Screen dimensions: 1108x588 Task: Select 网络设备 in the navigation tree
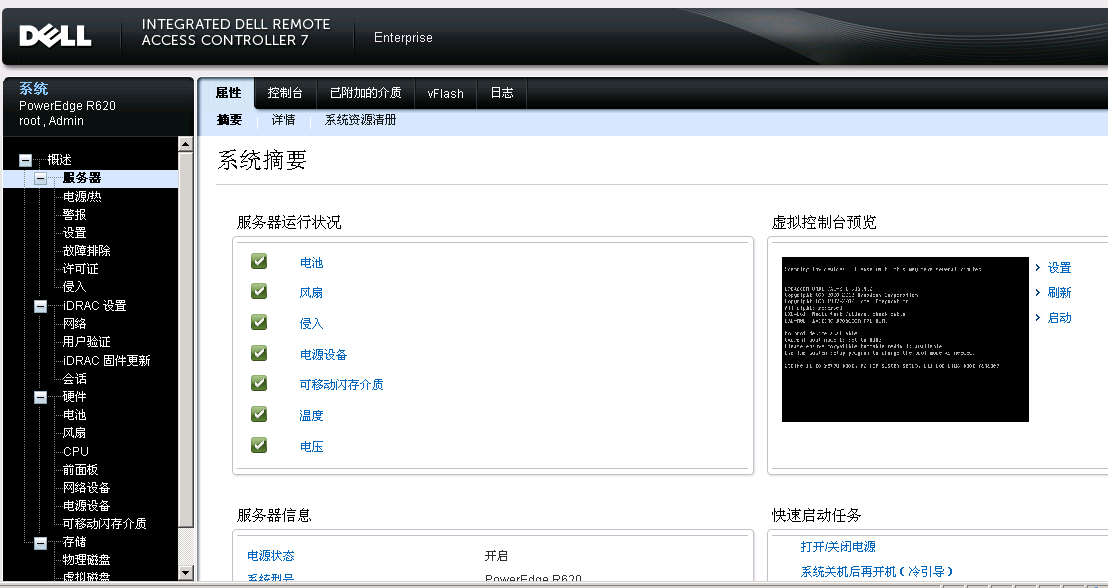pos(86,488)
